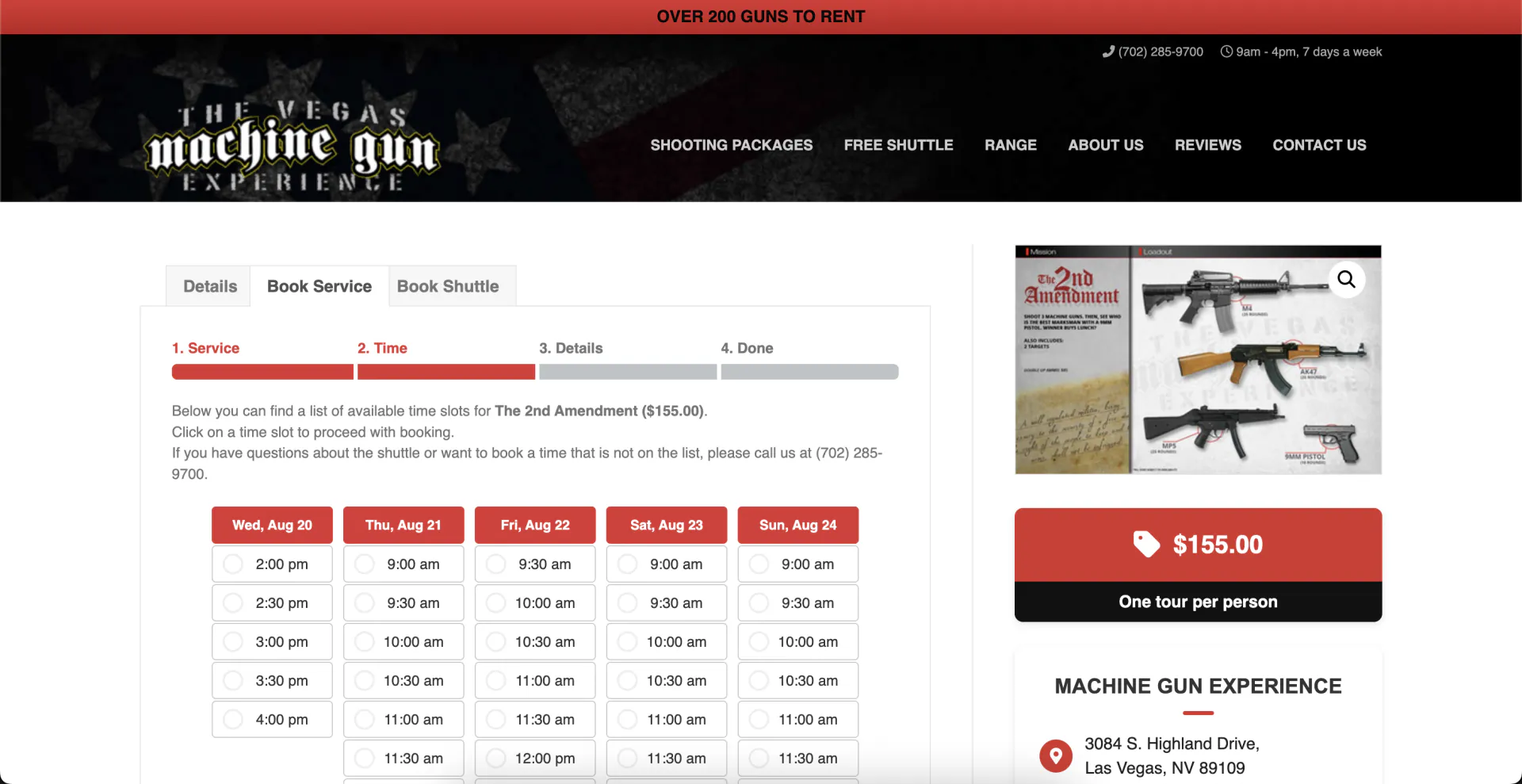Open The 2nd Amendment package image
Screen dimensions: 1522x784
point(1198,360)
